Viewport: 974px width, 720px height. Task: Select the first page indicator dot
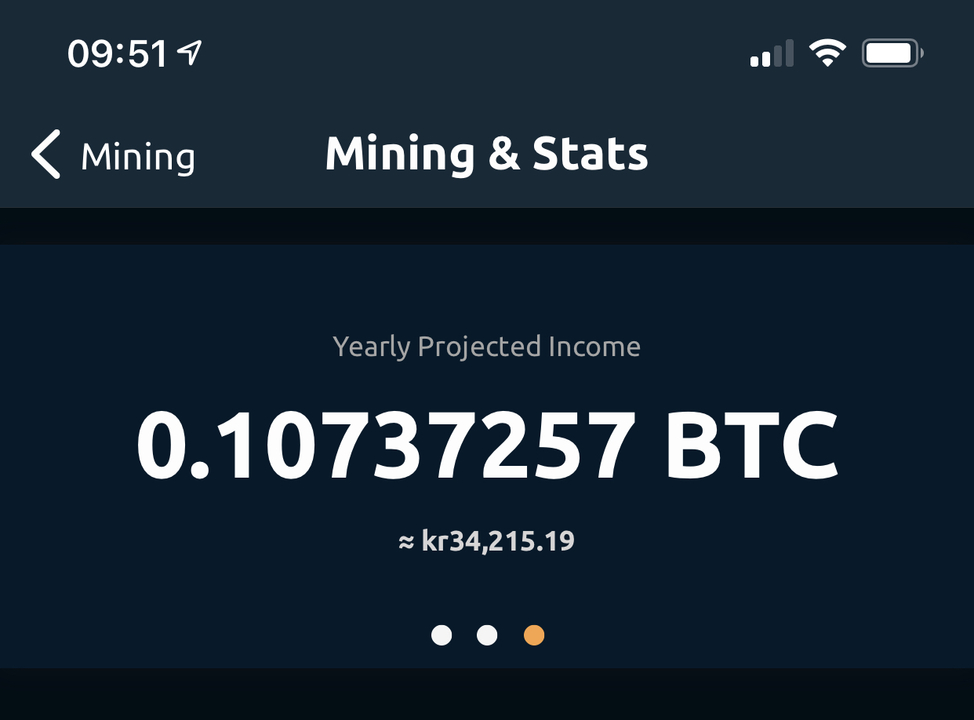(x=442, y=635)
